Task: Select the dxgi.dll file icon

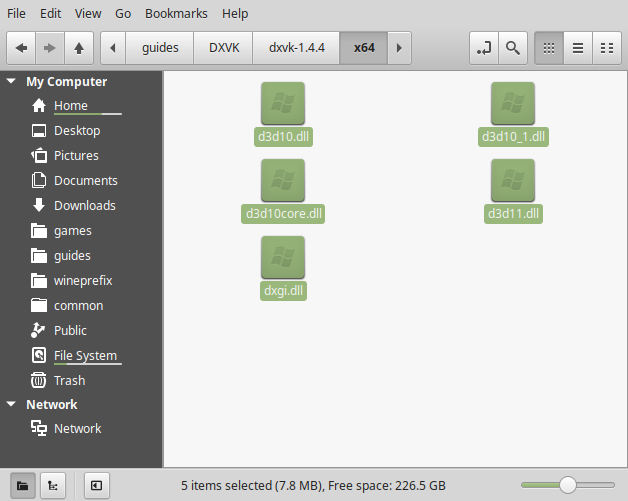Action: 283,257
